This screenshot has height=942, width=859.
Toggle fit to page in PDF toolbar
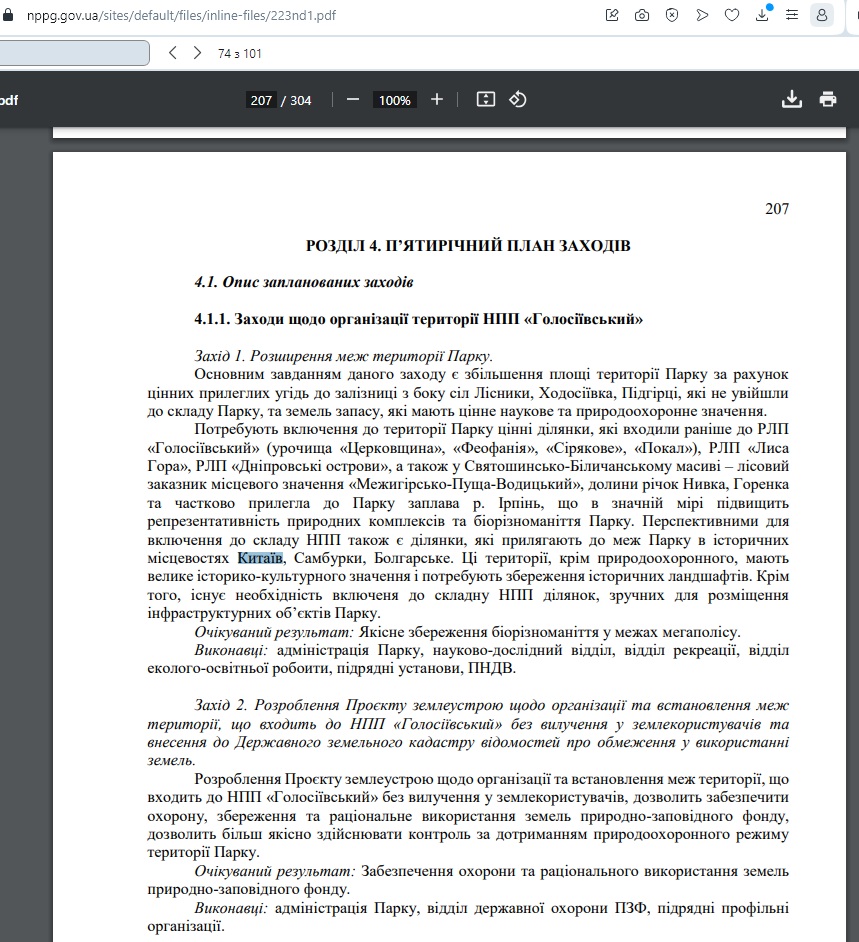click(x=486, y=99)
